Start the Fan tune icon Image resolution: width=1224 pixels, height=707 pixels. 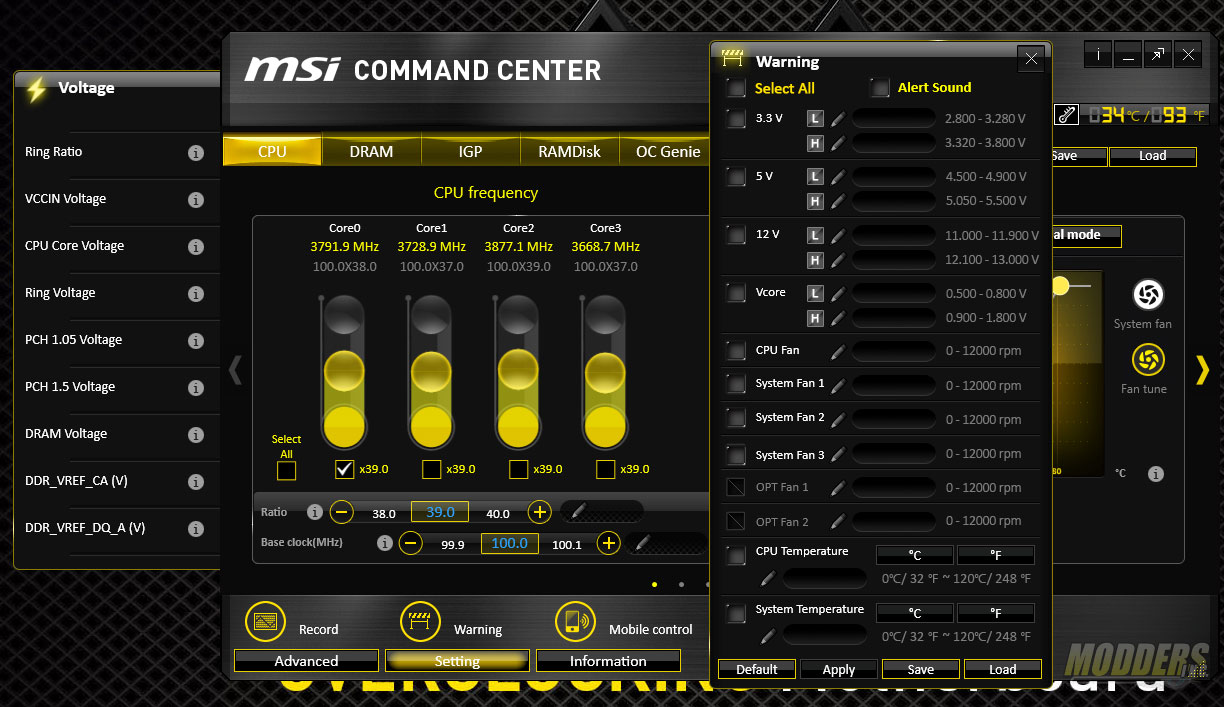[x=1148, y=360]
